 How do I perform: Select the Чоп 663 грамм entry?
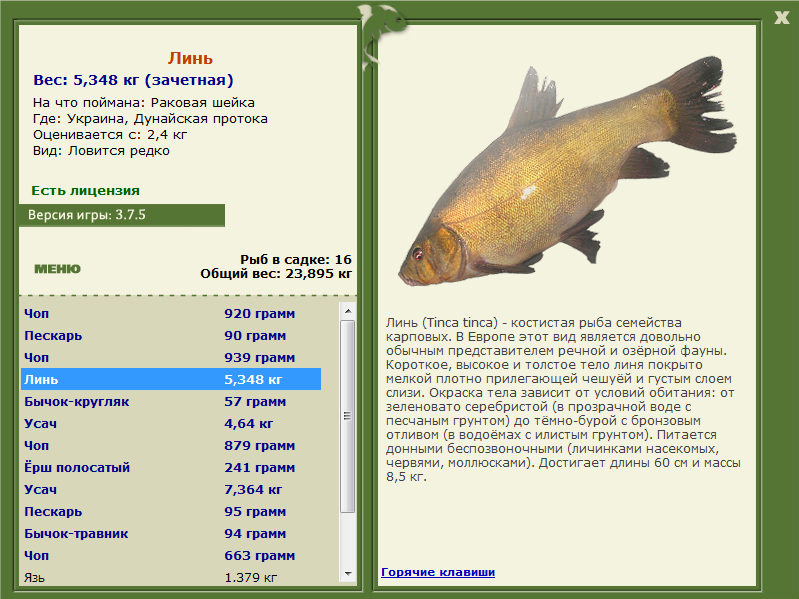171,556
